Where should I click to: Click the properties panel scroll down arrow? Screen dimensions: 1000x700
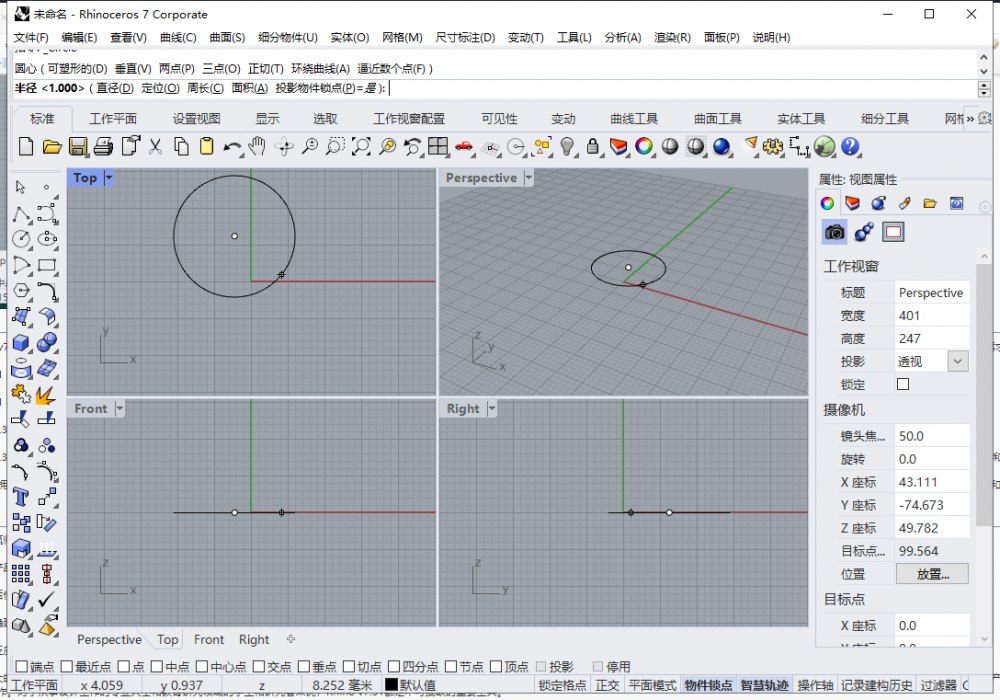coord(984,639)
